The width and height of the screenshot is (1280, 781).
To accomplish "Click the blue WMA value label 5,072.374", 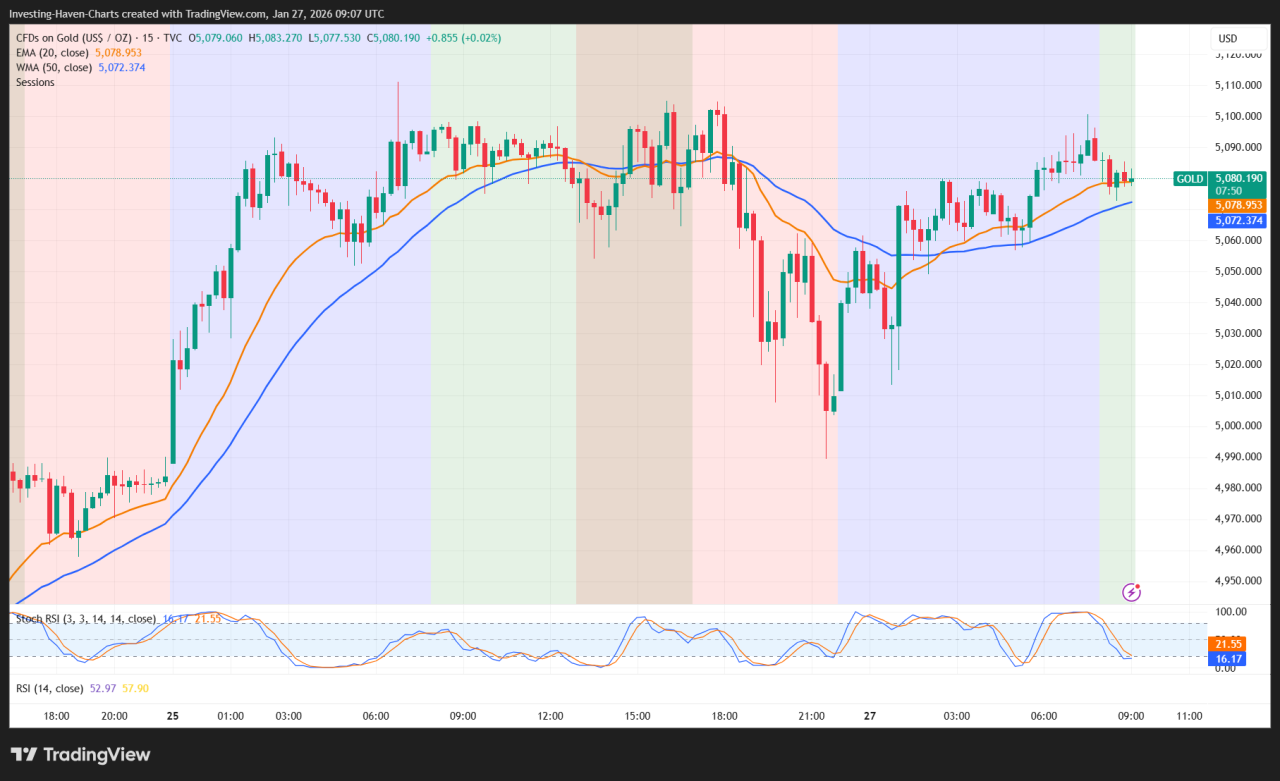I will coord(1237,220).
